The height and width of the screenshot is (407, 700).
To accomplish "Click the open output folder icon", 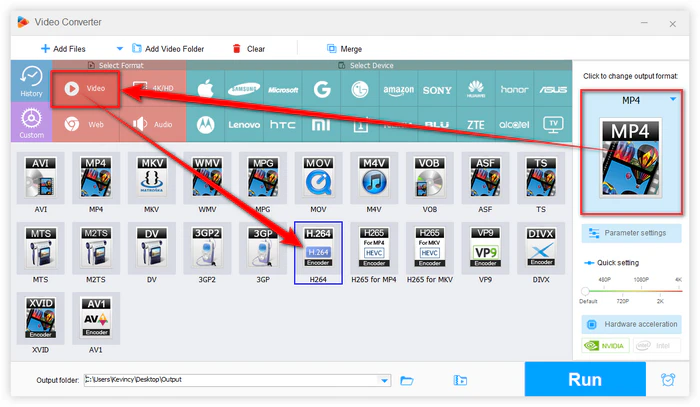I will coord(407,380).
